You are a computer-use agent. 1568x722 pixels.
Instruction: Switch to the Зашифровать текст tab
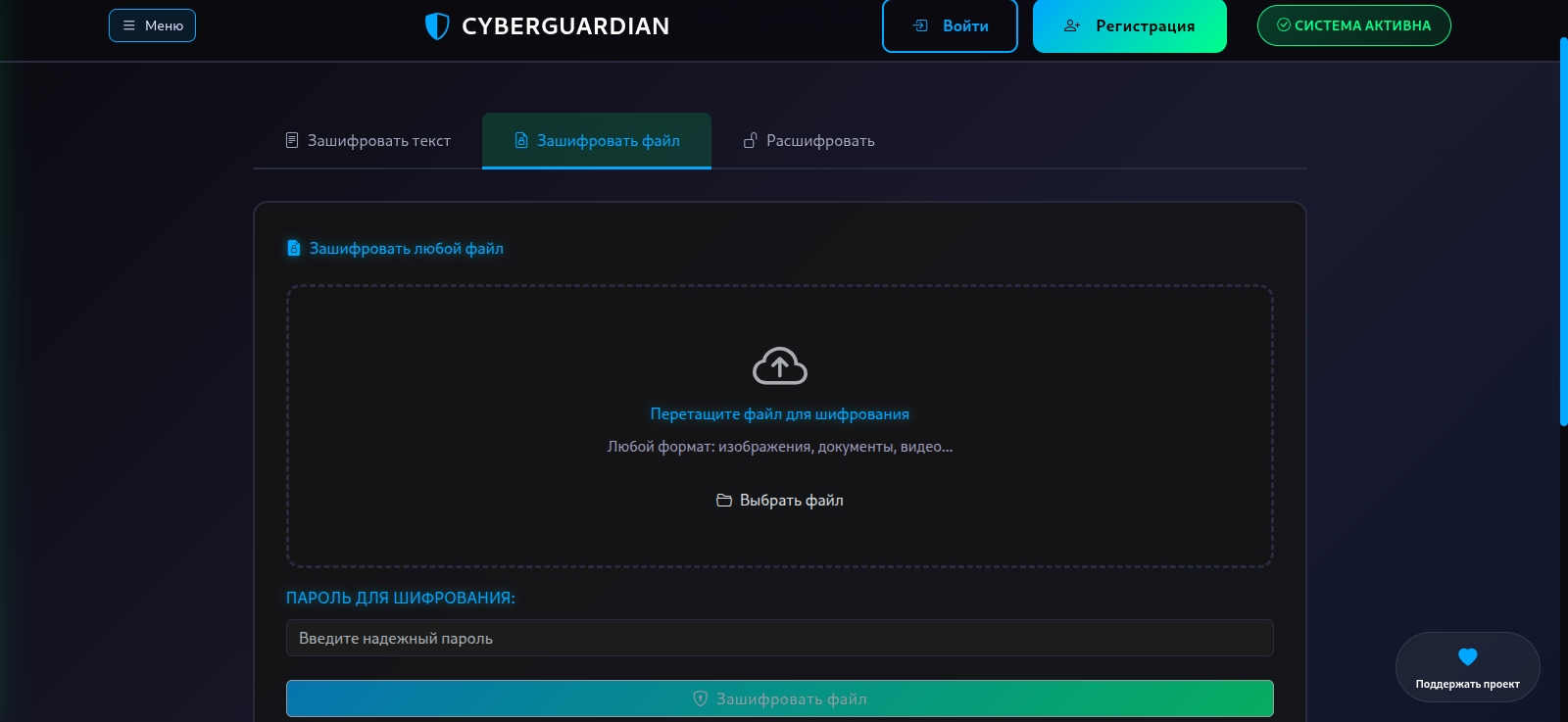(x=367, y=141)
